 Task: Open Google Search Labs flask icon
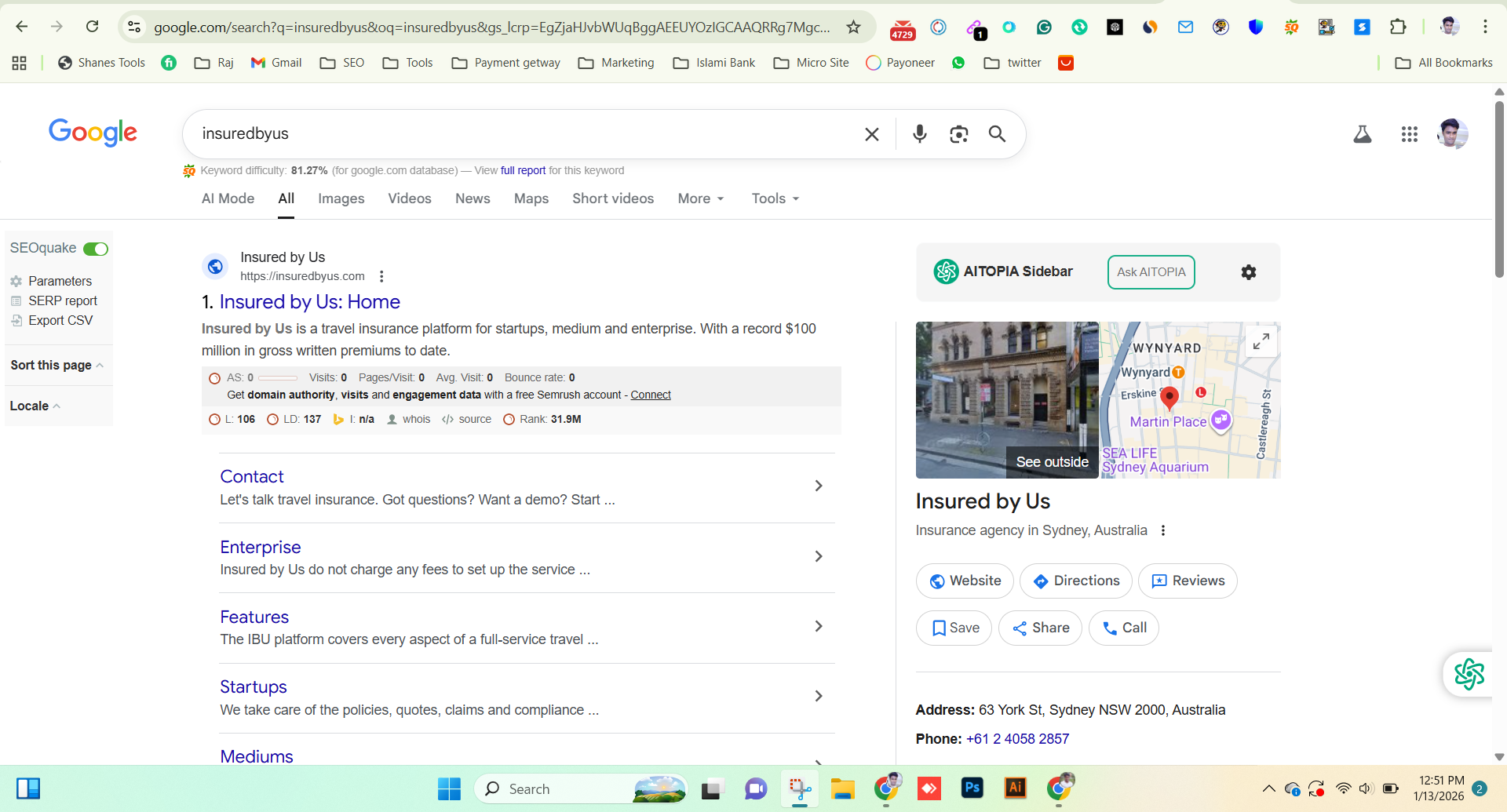tap(1363, 134)
